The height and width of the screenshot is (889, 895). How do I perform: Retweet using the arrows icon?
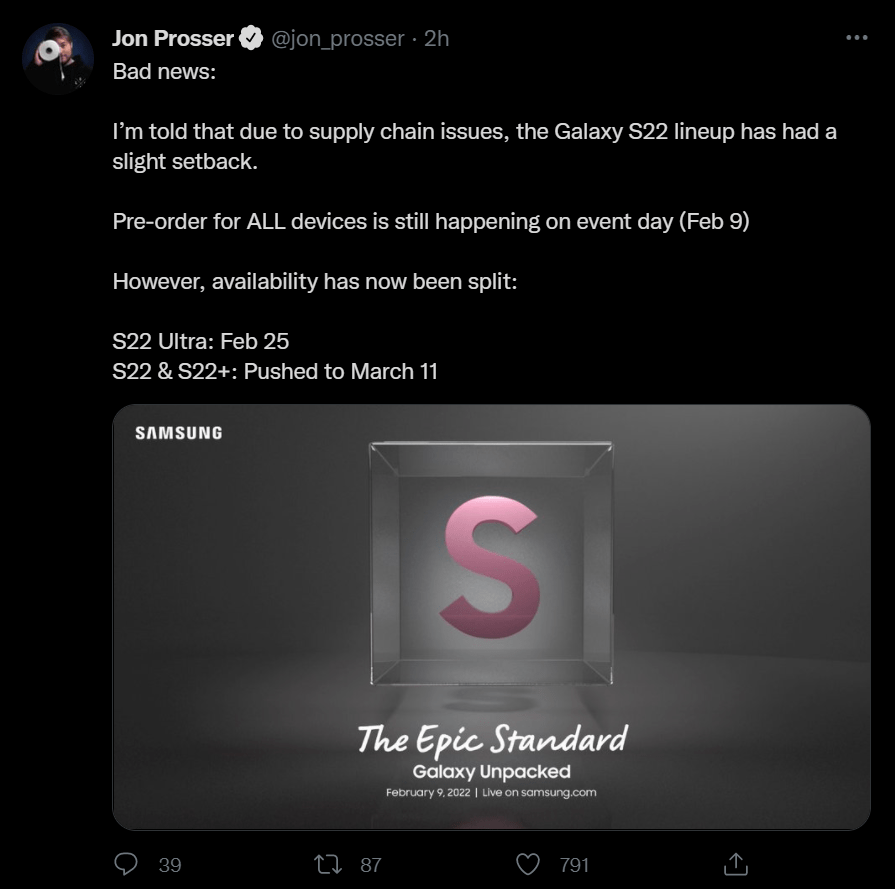[x=328, y=864]
